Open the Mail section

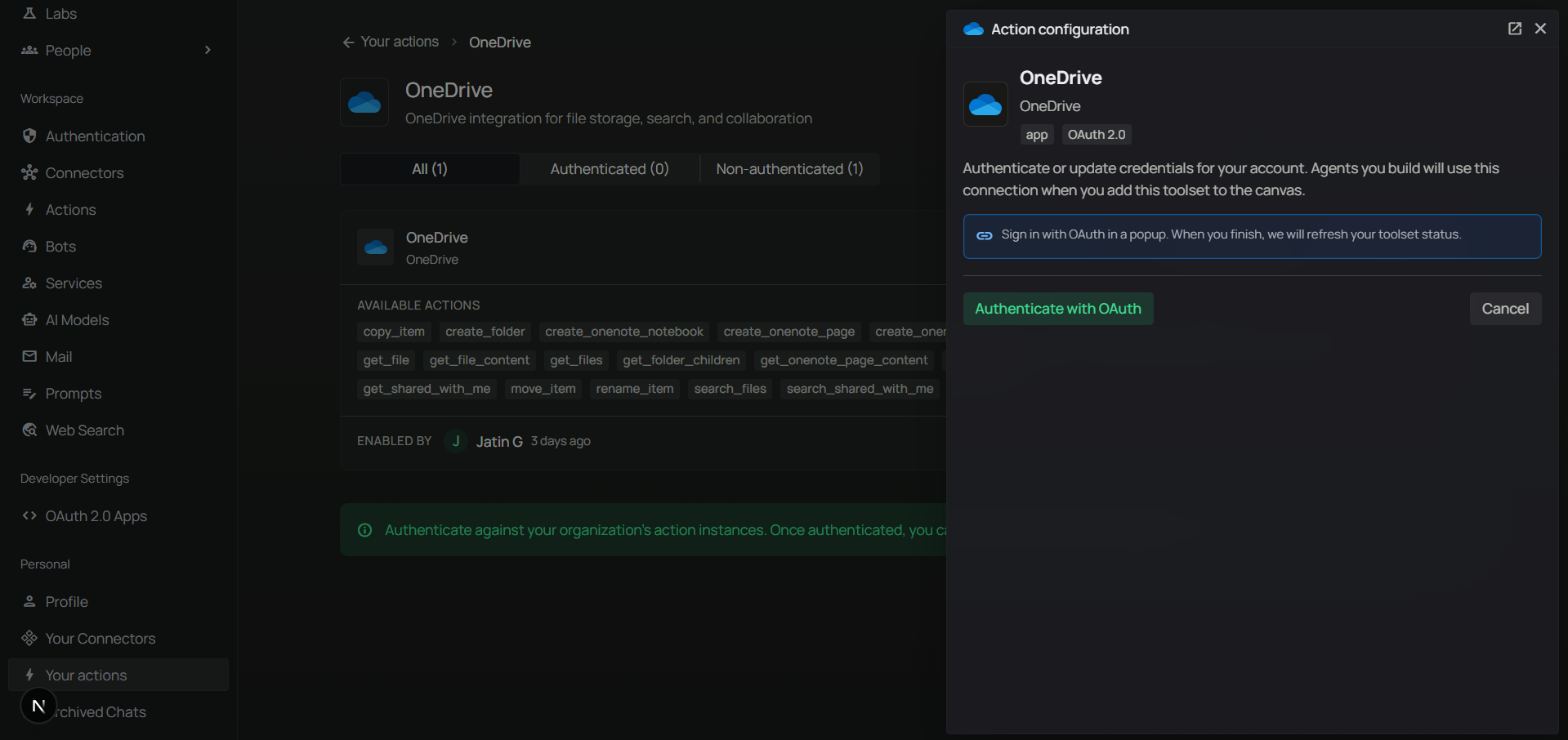pyautogui.click(x=59, y=356)
